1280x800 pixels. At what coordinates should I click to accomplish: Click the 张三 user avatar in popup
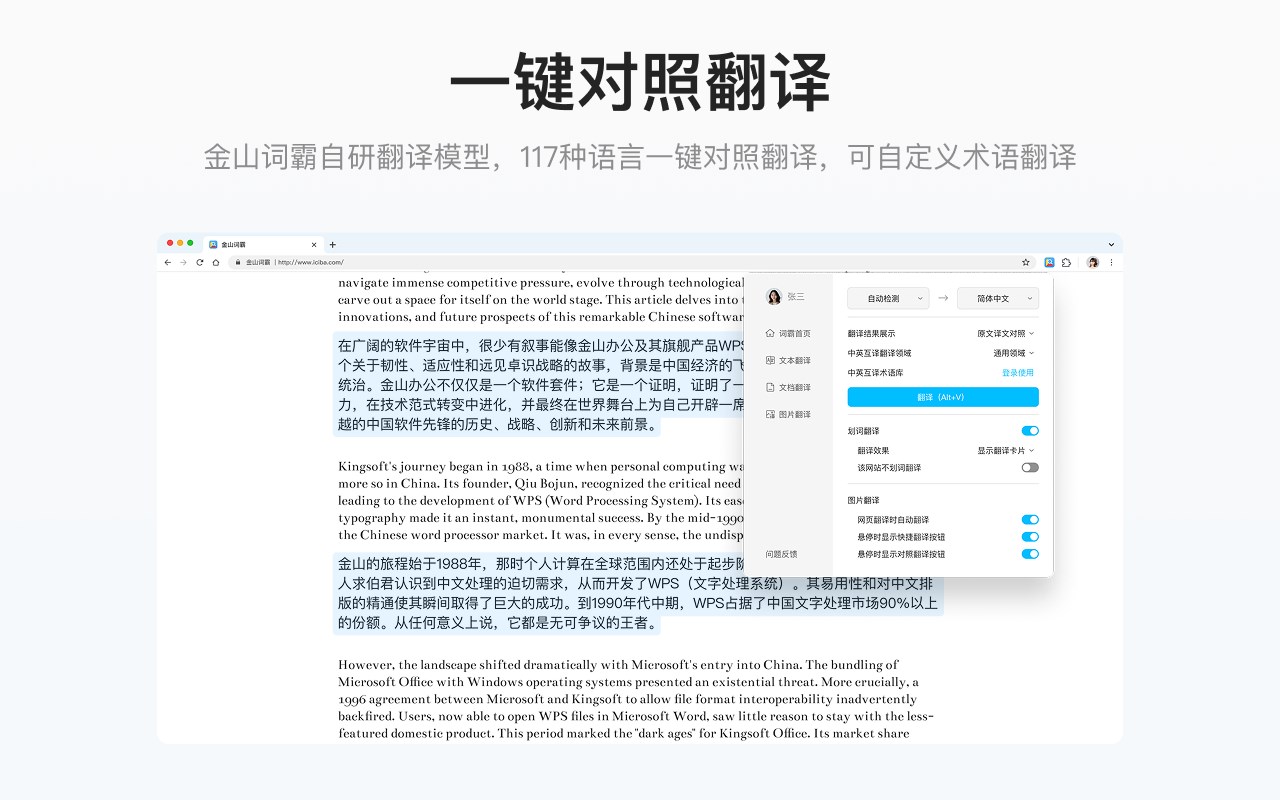[x=773, y=297]
